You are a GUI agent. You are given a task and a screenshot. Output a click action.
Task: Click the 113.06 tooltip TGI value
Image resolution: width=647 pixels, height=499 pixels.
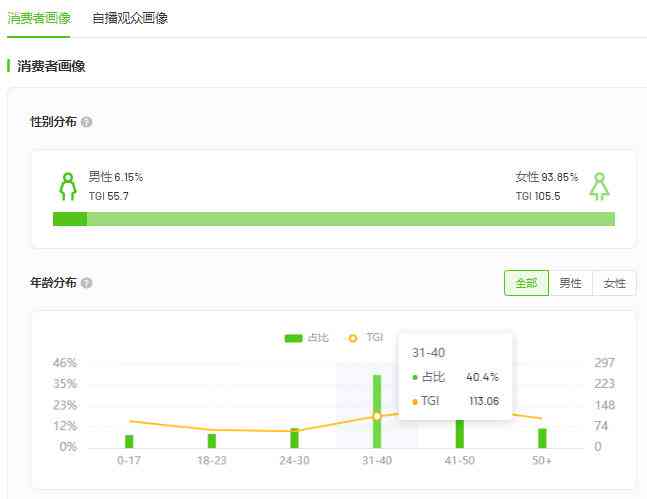(484, 401)
